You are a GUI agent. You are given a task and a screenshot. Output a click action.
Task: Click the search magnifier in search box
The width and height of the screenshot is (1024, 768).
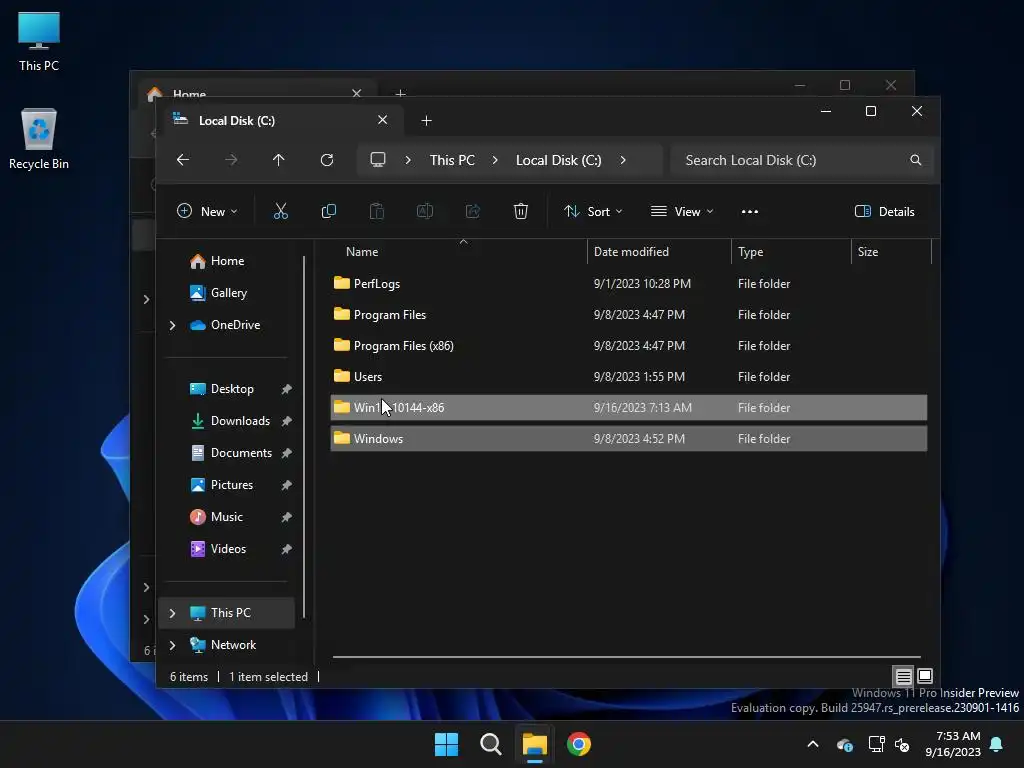(916, 160)
